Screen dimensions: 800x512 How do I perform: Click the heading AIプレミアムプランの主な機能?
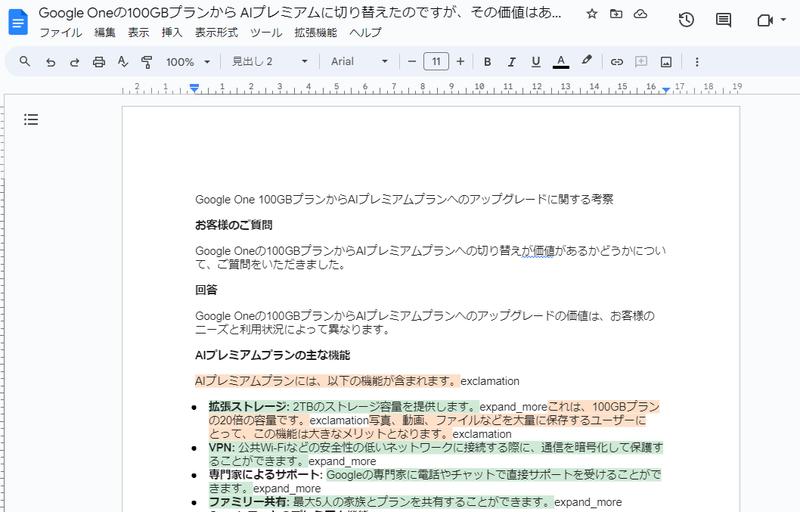pos(272,355)
